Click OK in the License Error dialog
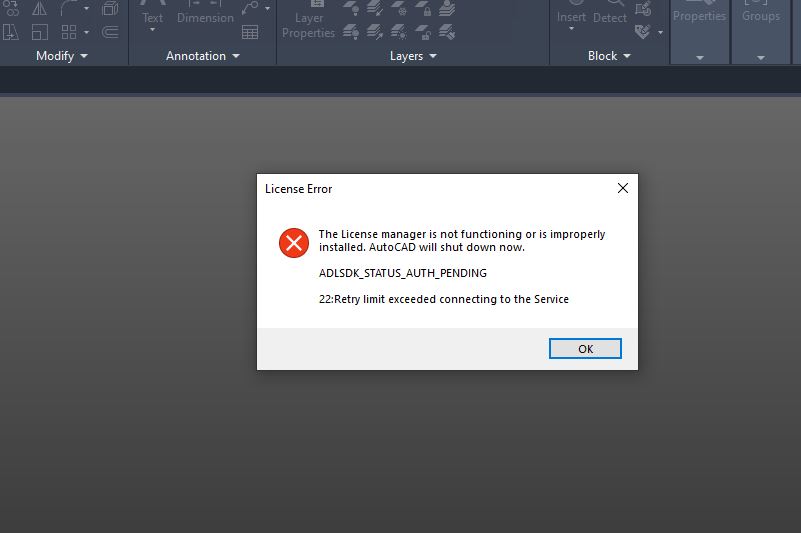 tap(585, 349)
